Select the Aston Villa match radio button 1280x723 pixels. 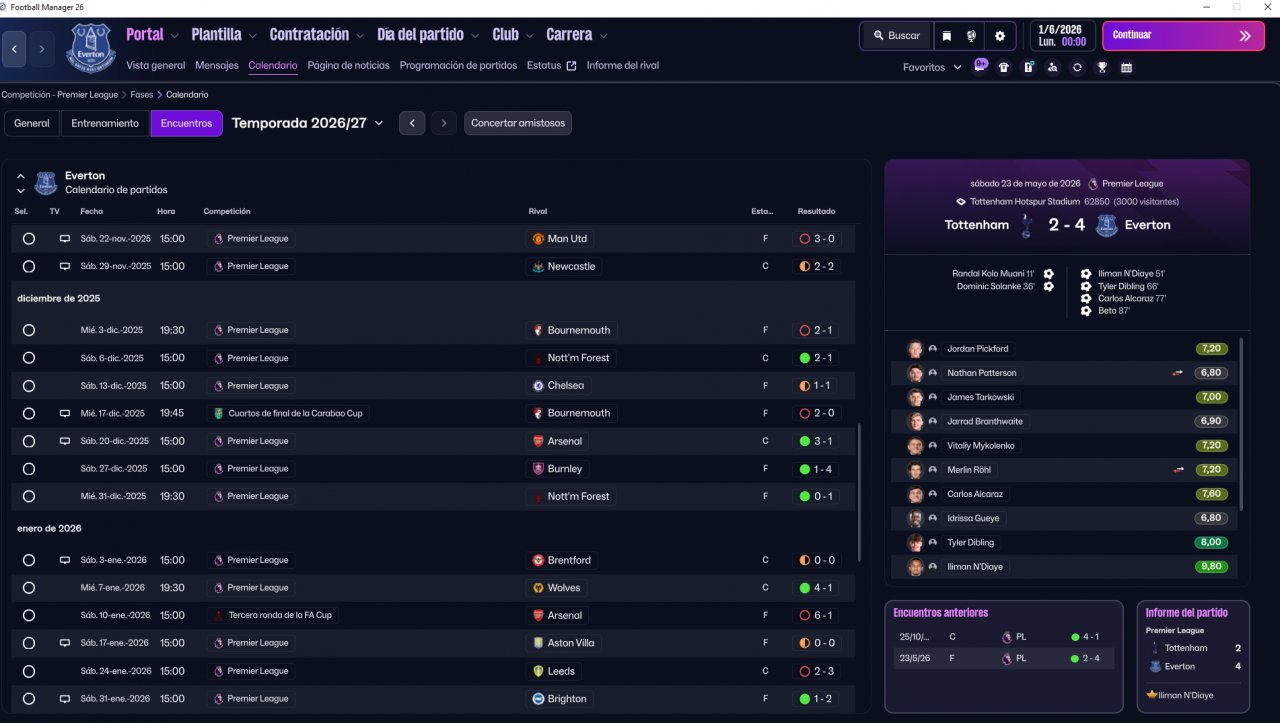(29, 643)
